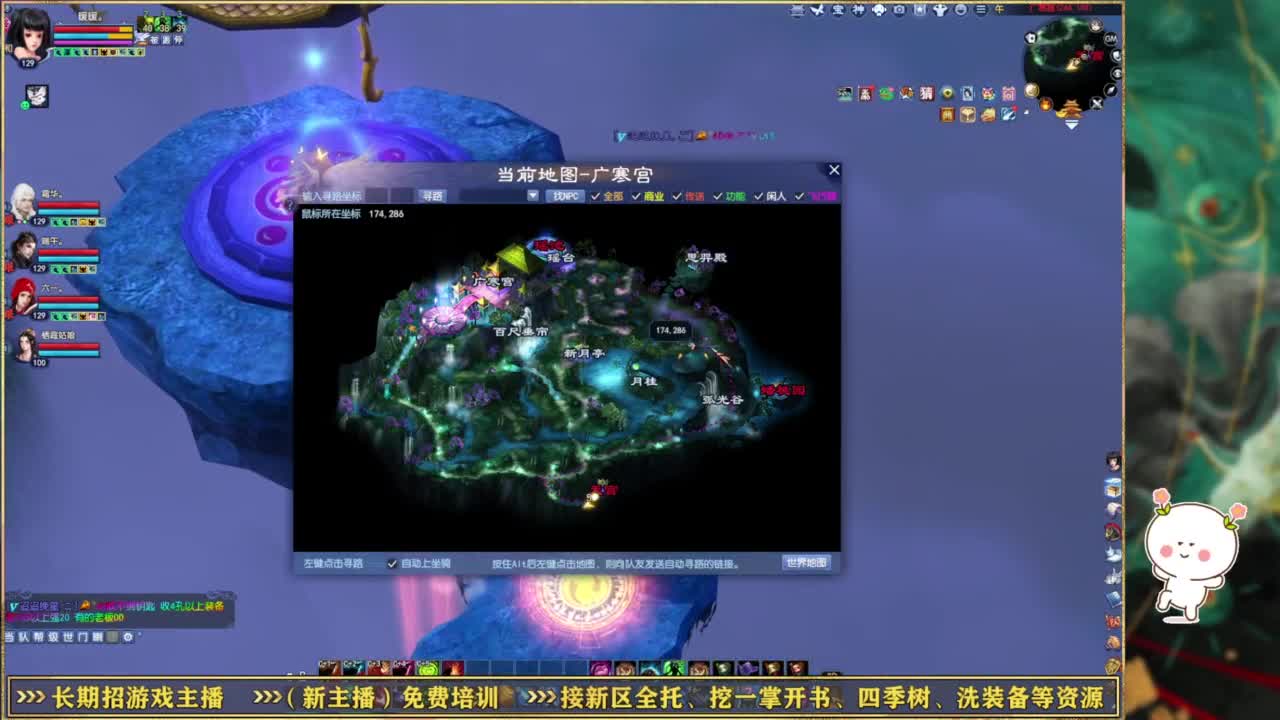Click 广寒宫 palace label on the map

pos(493,282)
